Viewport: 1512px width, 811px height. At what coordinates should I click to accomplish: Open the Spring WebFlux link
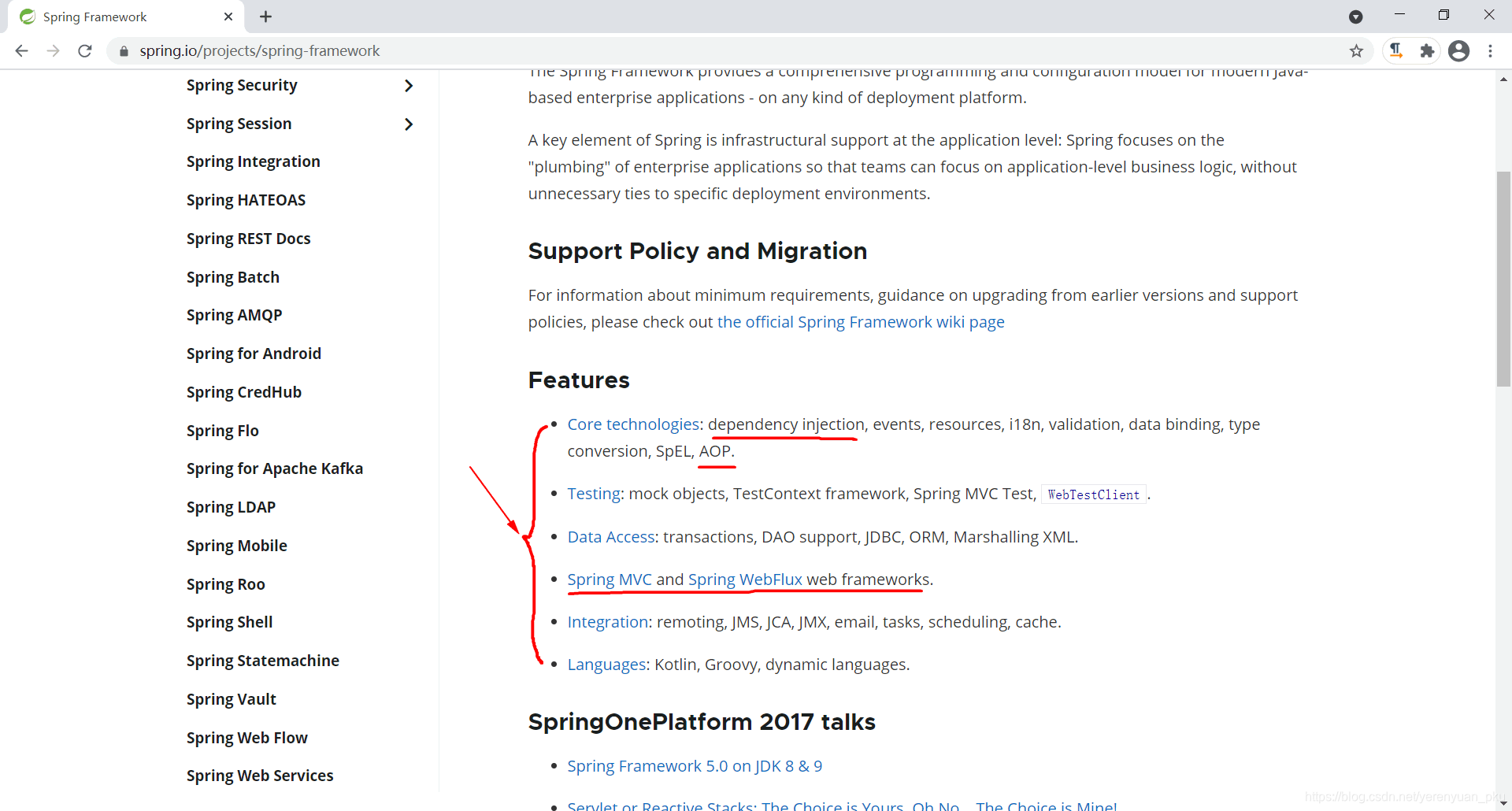pos(745,580)
